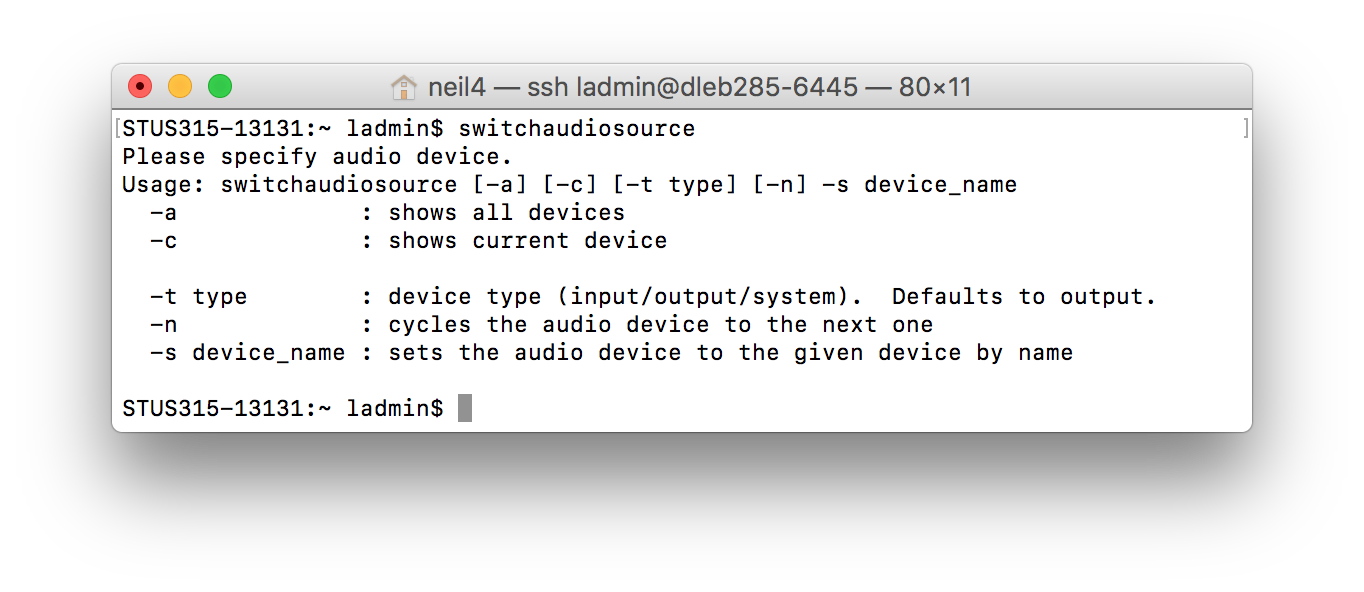Click the right bracket mark on first line
Image resolution: width=1364 pixels, height=592 pixels.
(1245, 128)
